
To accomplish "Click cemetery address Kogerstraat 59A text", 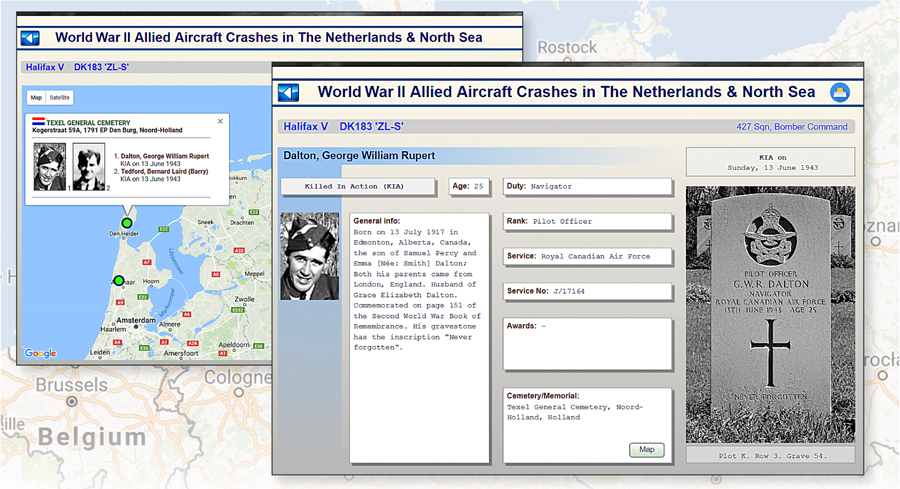I will pos(107,130).
